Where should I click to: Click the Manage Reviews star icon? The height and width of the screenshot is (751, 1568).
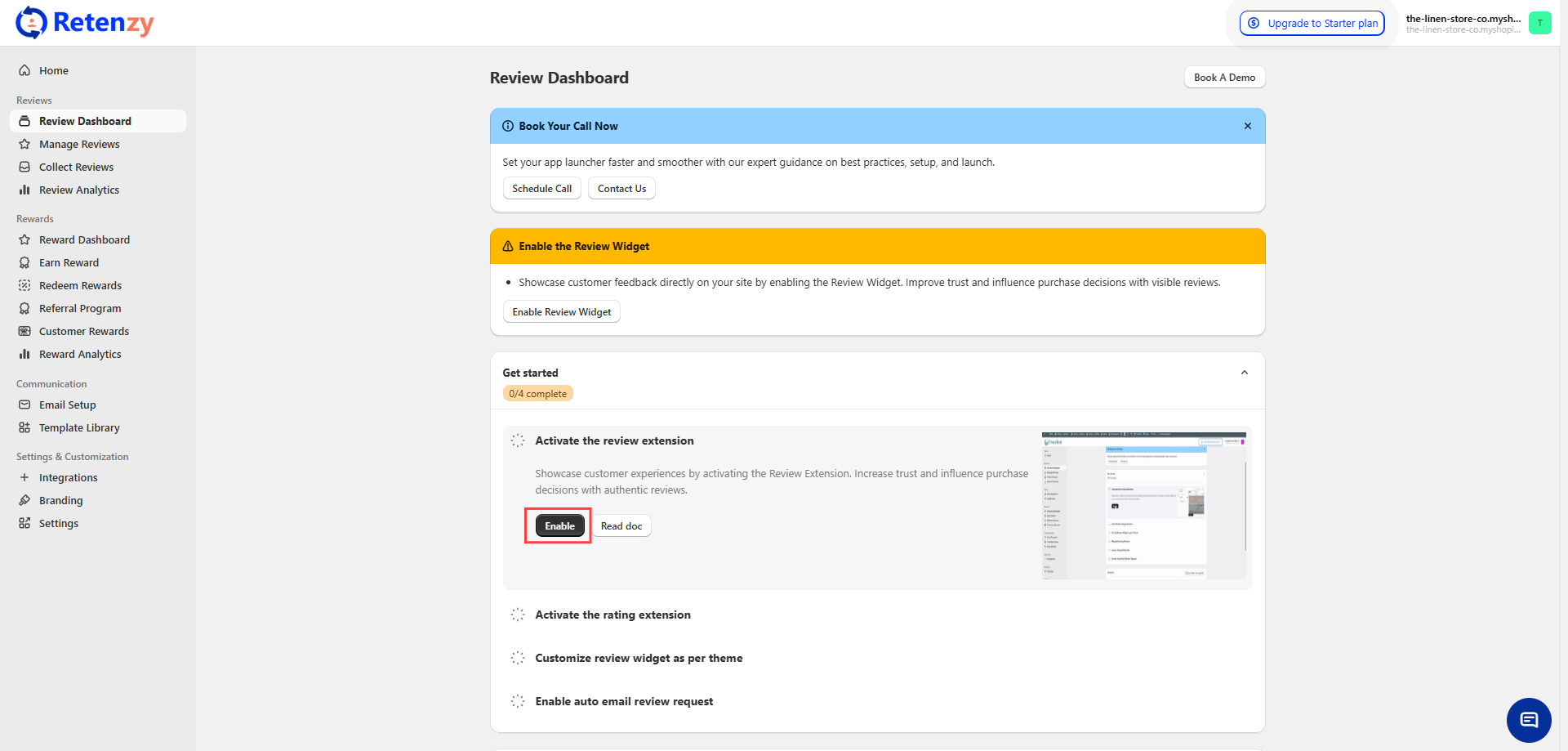point(24,144)
